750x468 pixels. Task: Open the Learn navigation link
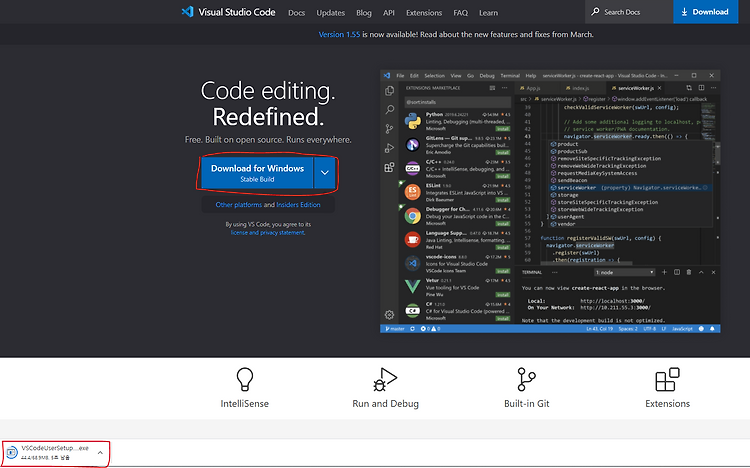point(488,13)
